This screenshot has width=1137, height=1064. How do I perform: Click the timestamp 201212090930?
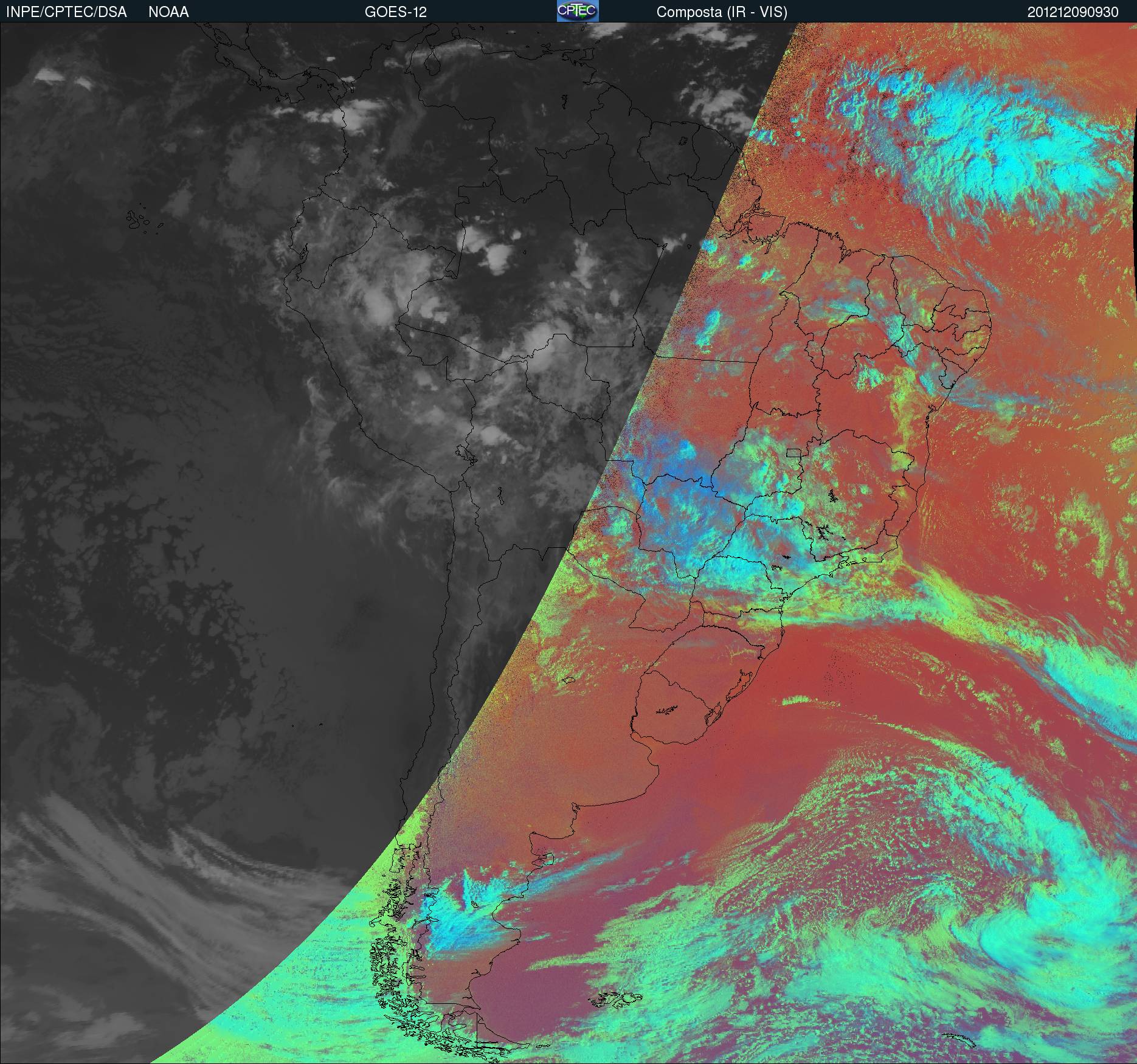coord(1073,12)
